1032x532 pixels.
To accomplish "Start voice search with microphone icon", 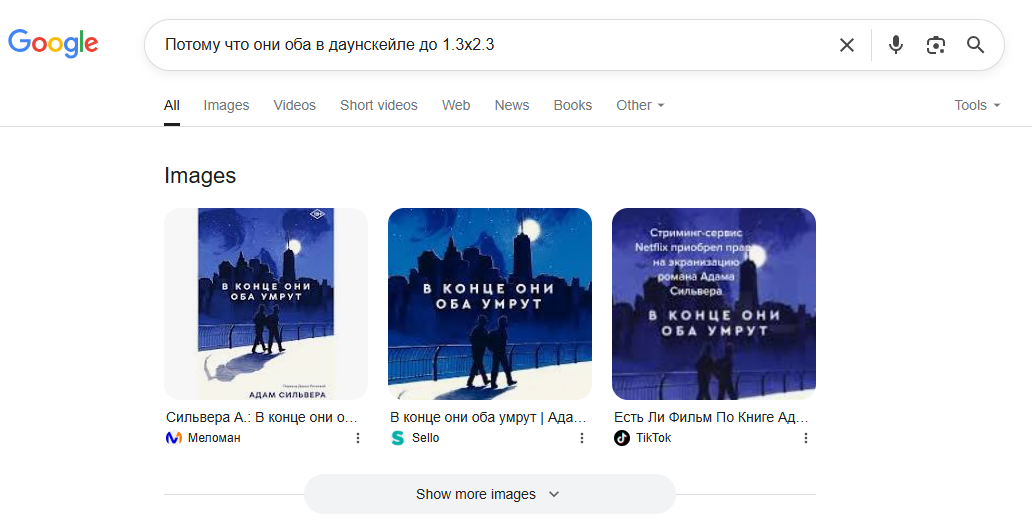I will pos(895,45).
